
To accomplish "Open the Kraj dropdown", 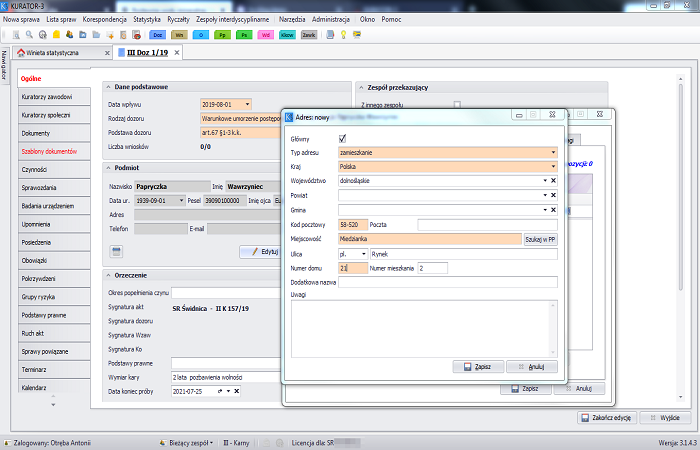I will (x=553, y=167).
